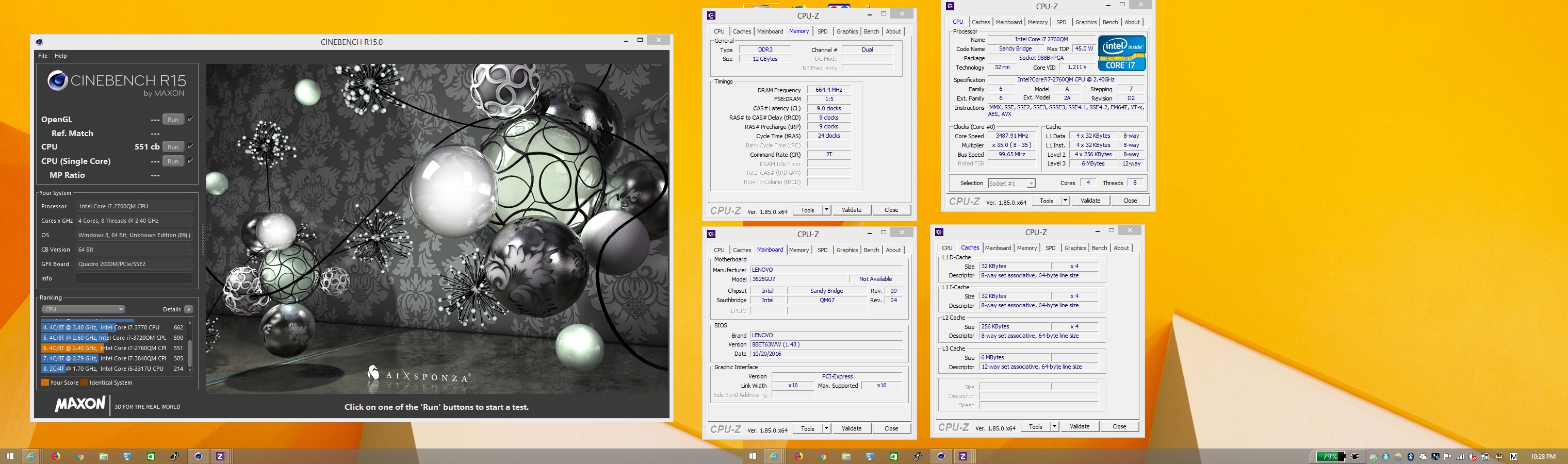The width and height of the screenshot is (1568, 464).
Task: Open the wireless signal bars tray icon
Action: [x=1460, y=457]
